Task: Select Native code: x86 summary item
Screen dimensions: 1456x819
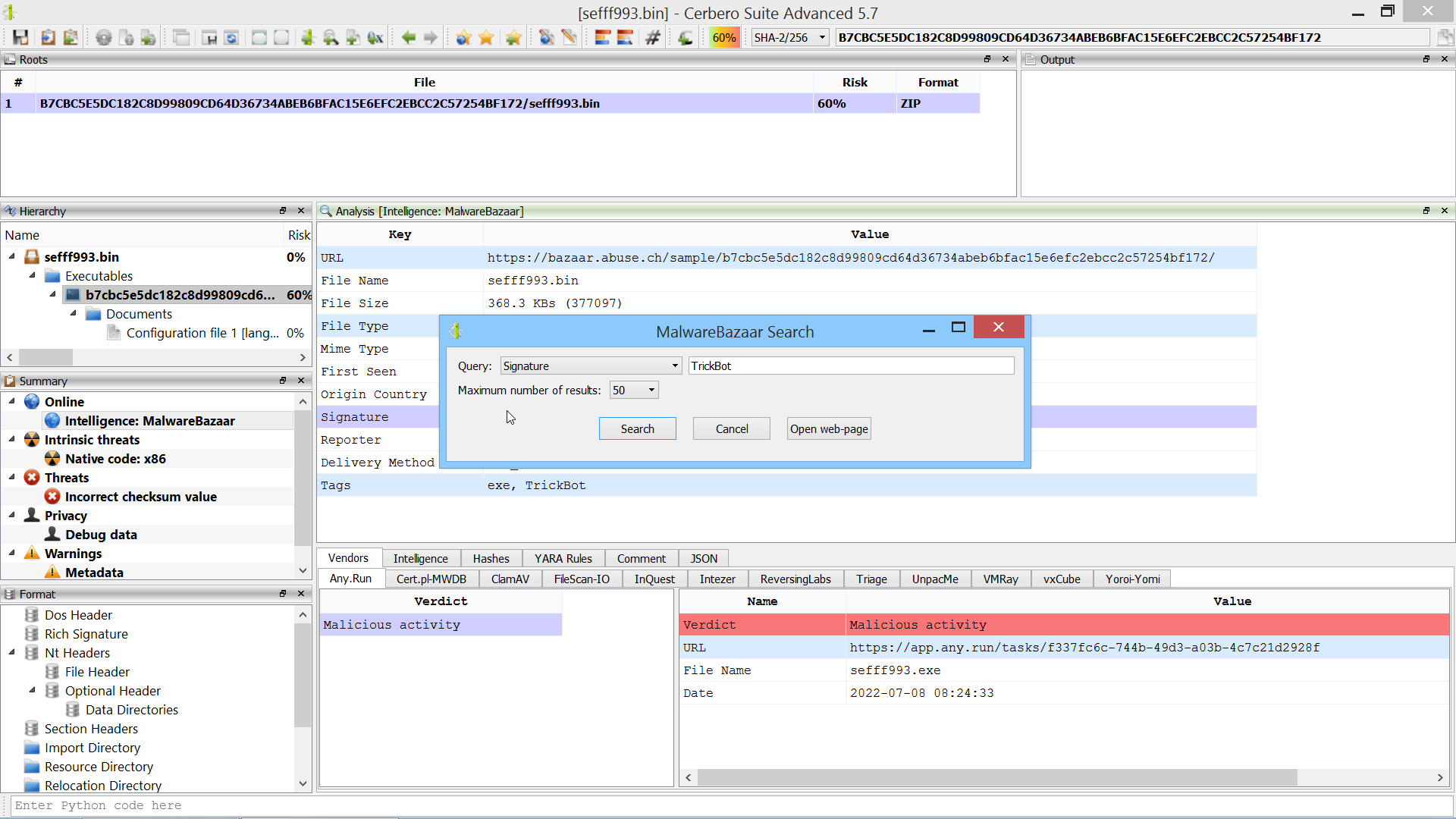Action: (115, 459)
